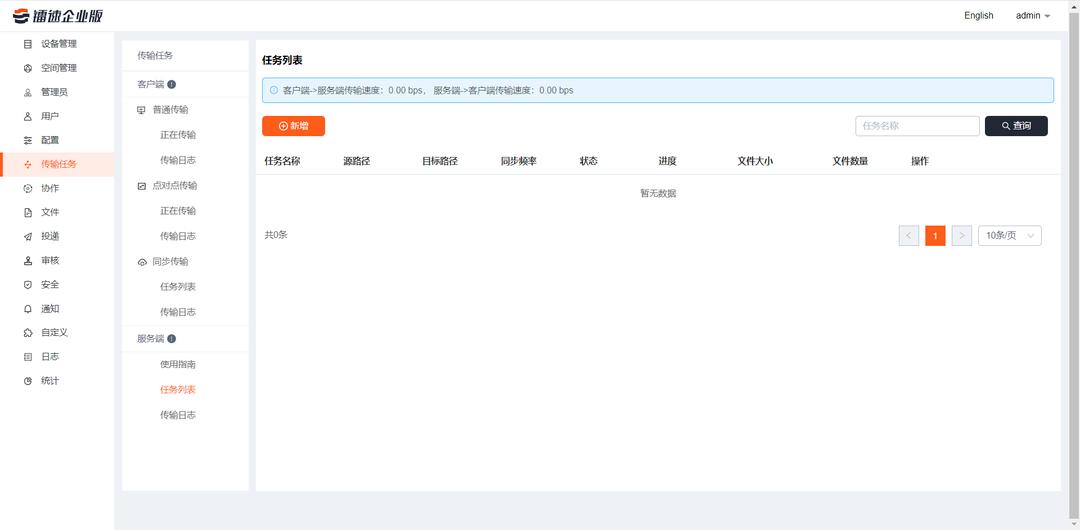Viewport: 1080px width, 530px height.
Task: Open the 10条/页 page size dropdown
Action: [x=1009, y=236]
